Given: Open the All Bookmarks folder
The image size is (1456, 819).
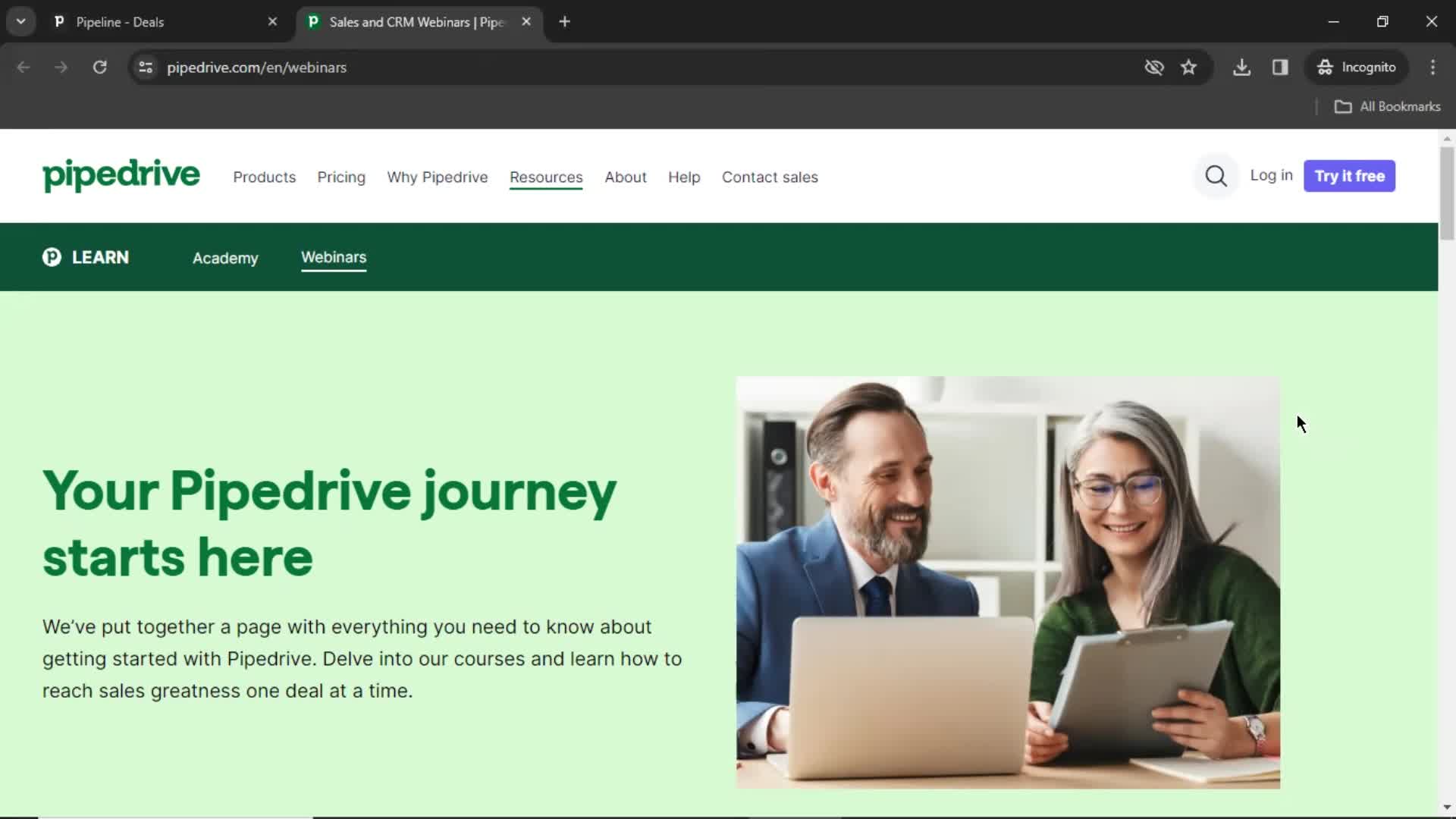Looking at the screenshot, I should [x=1387, y=107].
